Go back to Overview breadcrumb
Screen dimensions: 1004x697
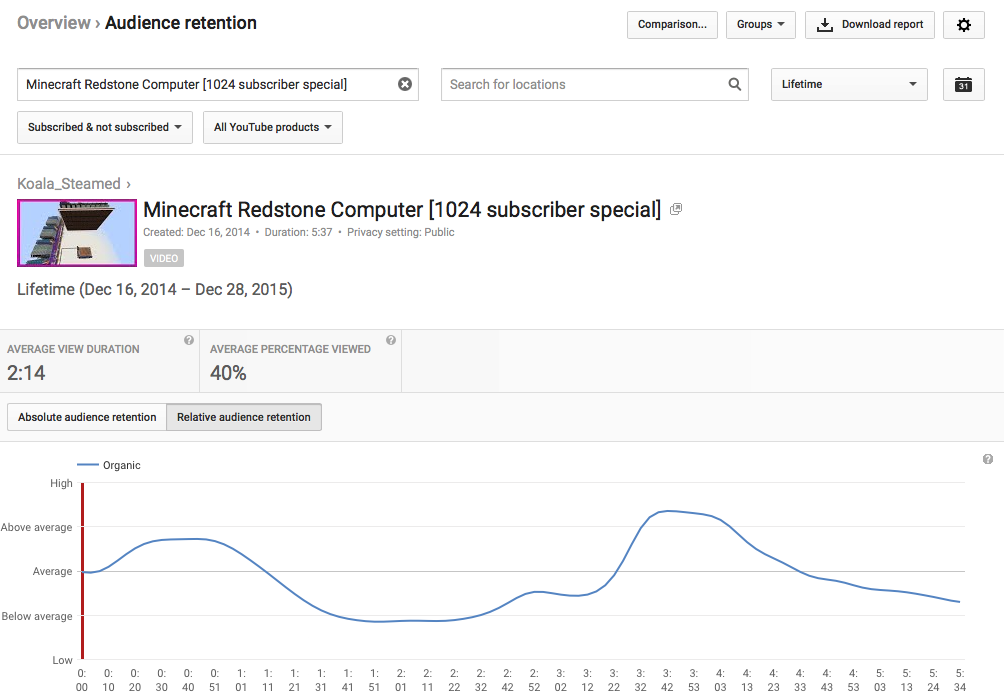click(54, 23)
